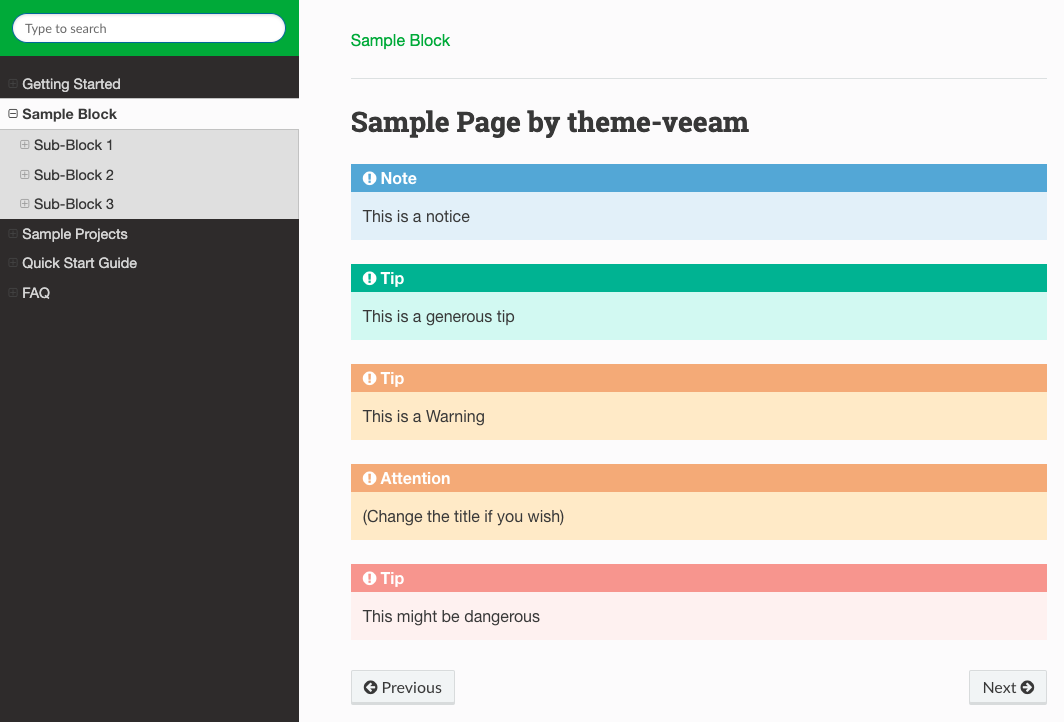Click the right arrow icon on Next
Viewport: 1064px width, 722px height.
point(1027,687)
